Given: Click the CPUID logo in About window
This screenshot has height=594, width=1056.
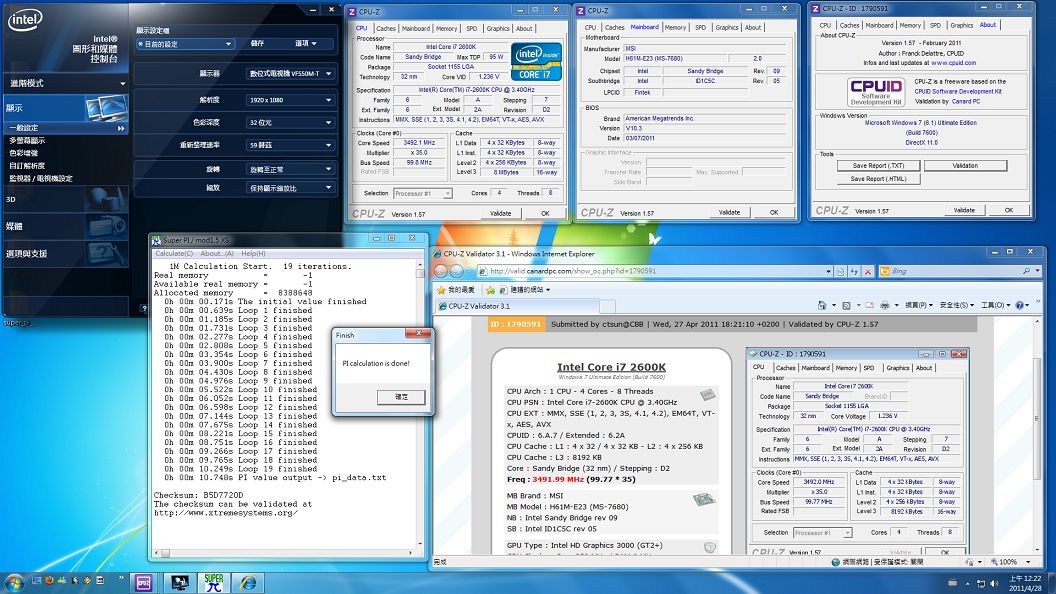Looking at the screenshot, I should 876,92.
